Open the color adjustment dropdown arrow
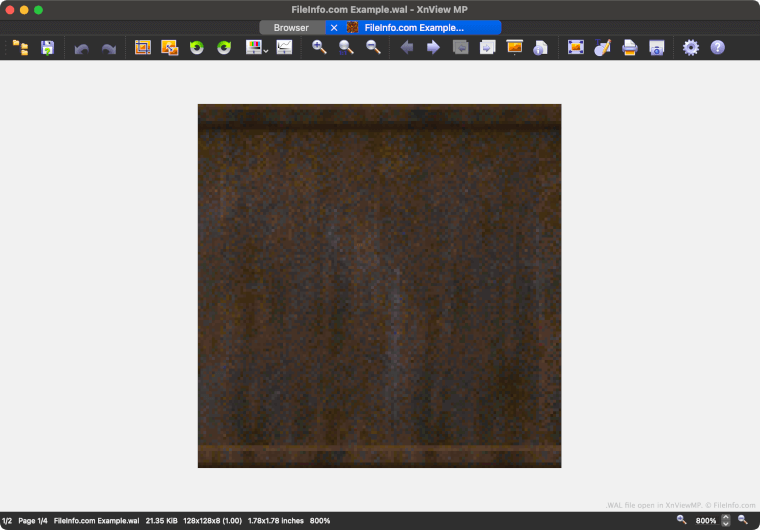The width and height of the screenshot is (760, 530). click(x=266, y=49)
